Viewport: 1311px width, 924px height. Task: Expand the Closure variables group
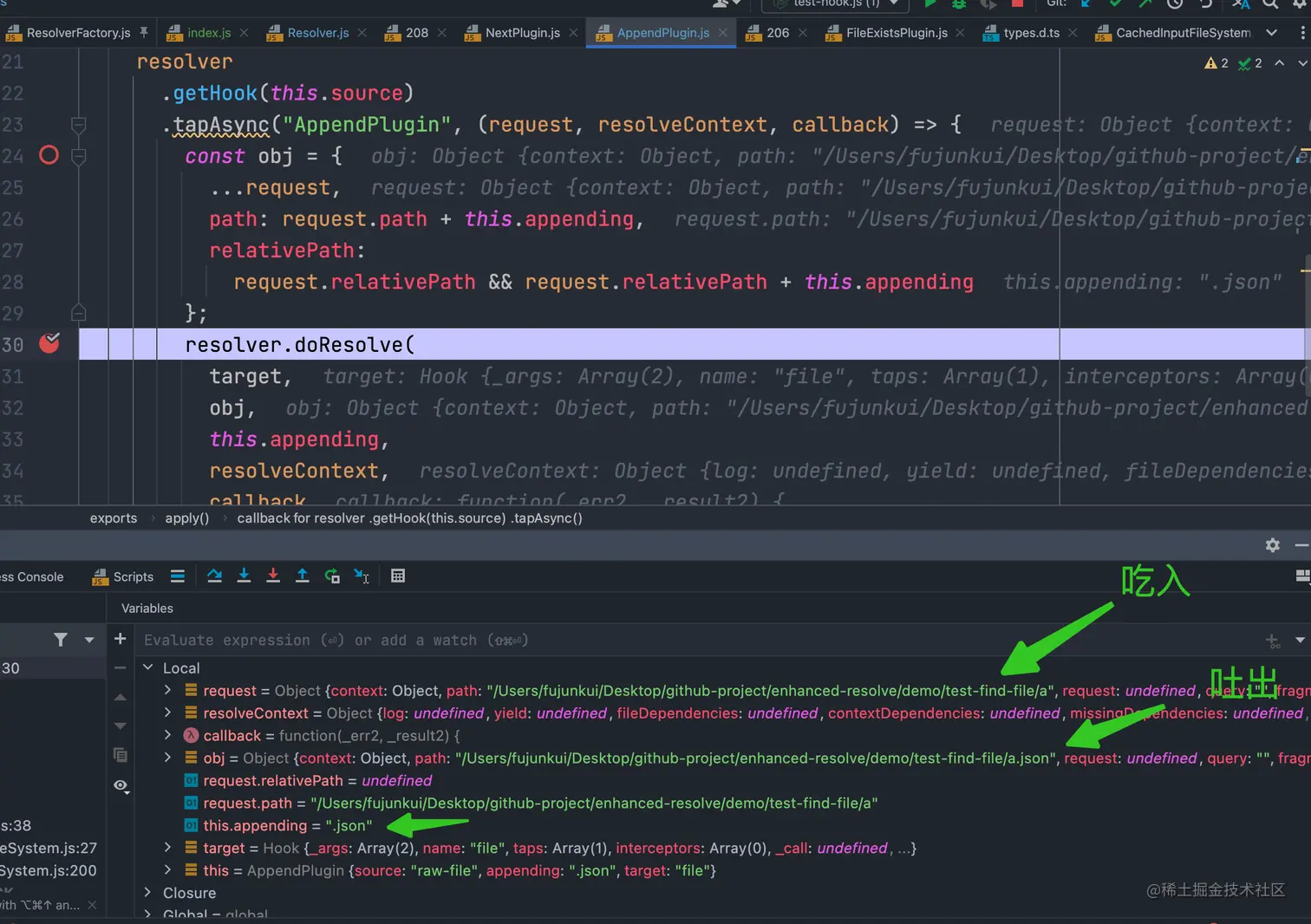tap(148, 893)
